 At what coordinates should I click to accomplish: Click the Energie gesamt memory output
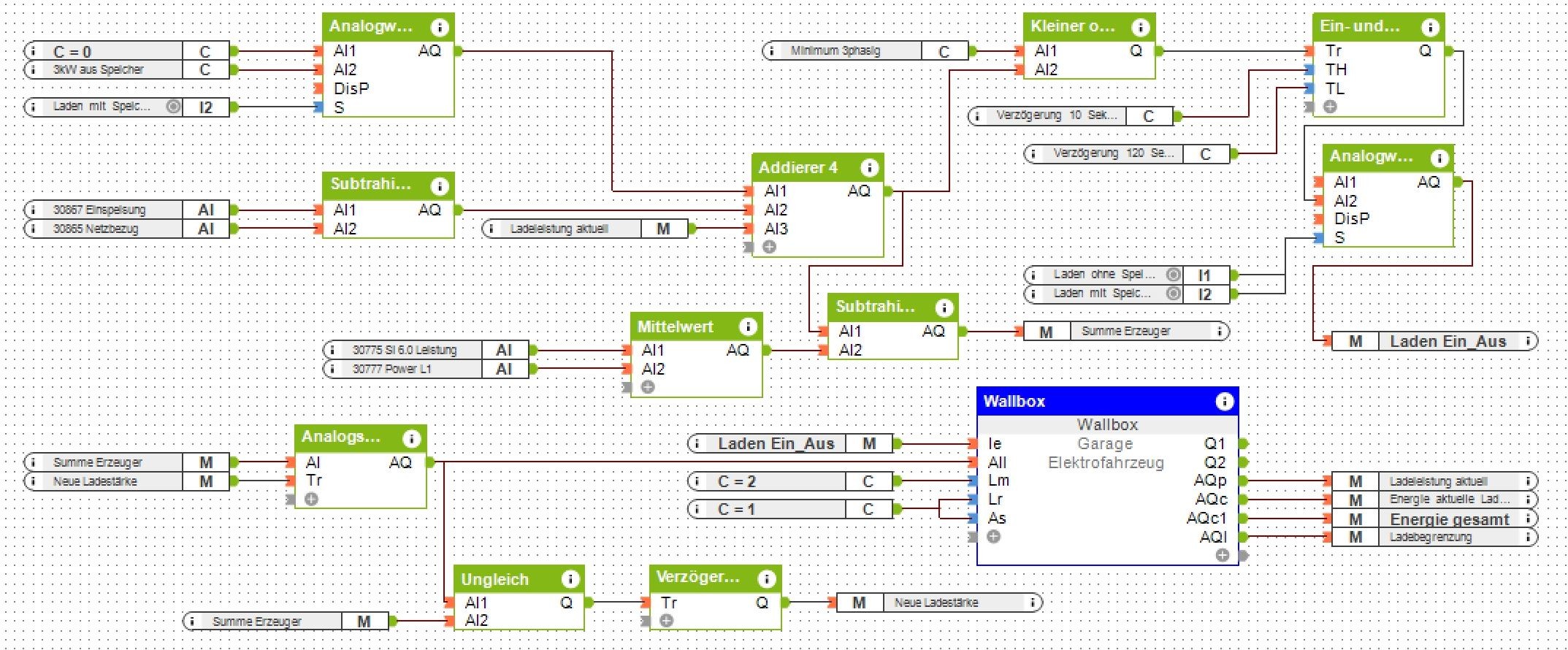[x=1434, y=519]
